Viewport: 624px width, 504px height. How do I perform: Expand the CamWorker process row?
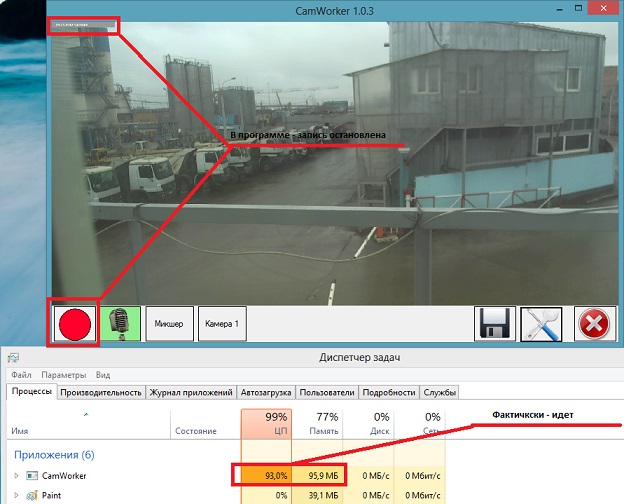tap(15, 474)
